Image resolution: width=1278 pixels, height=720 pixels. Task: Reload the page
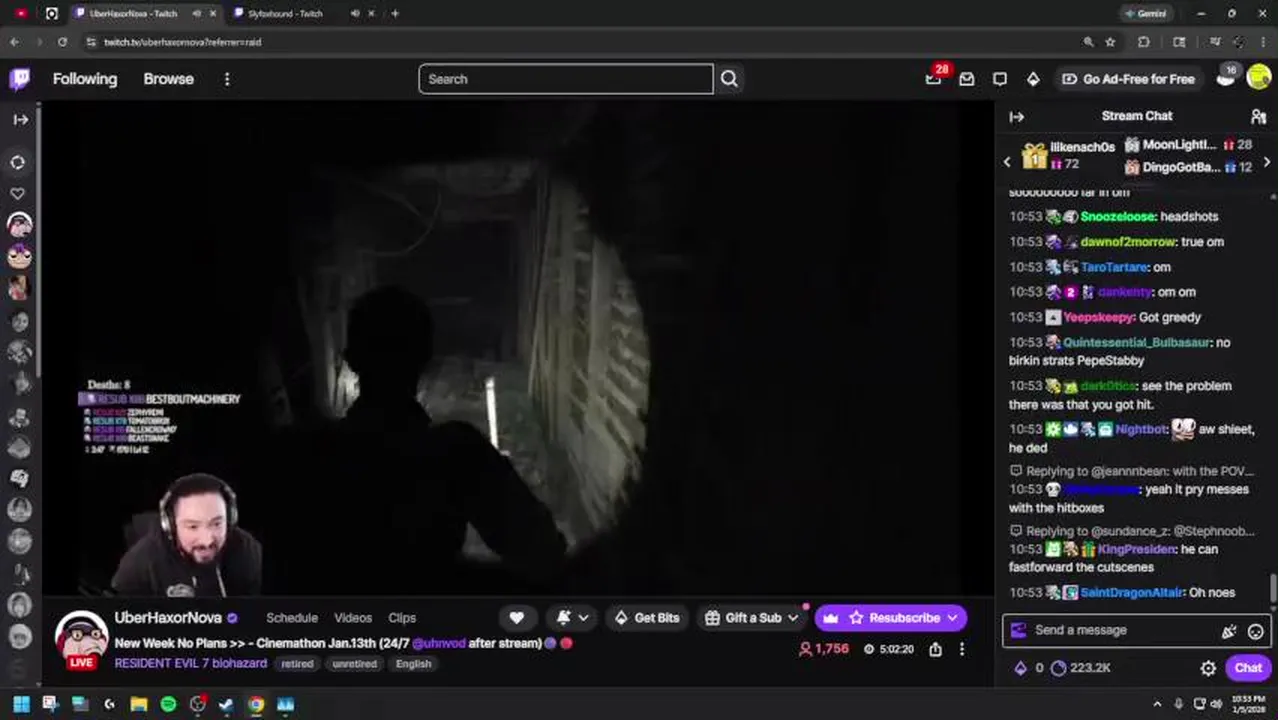[62, 42]
